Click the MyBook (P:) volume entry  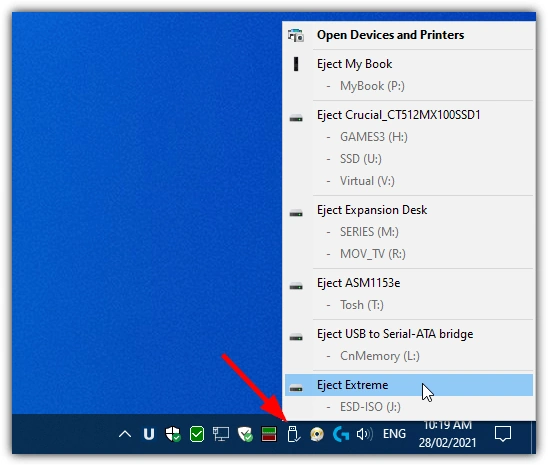pos(372,86)
